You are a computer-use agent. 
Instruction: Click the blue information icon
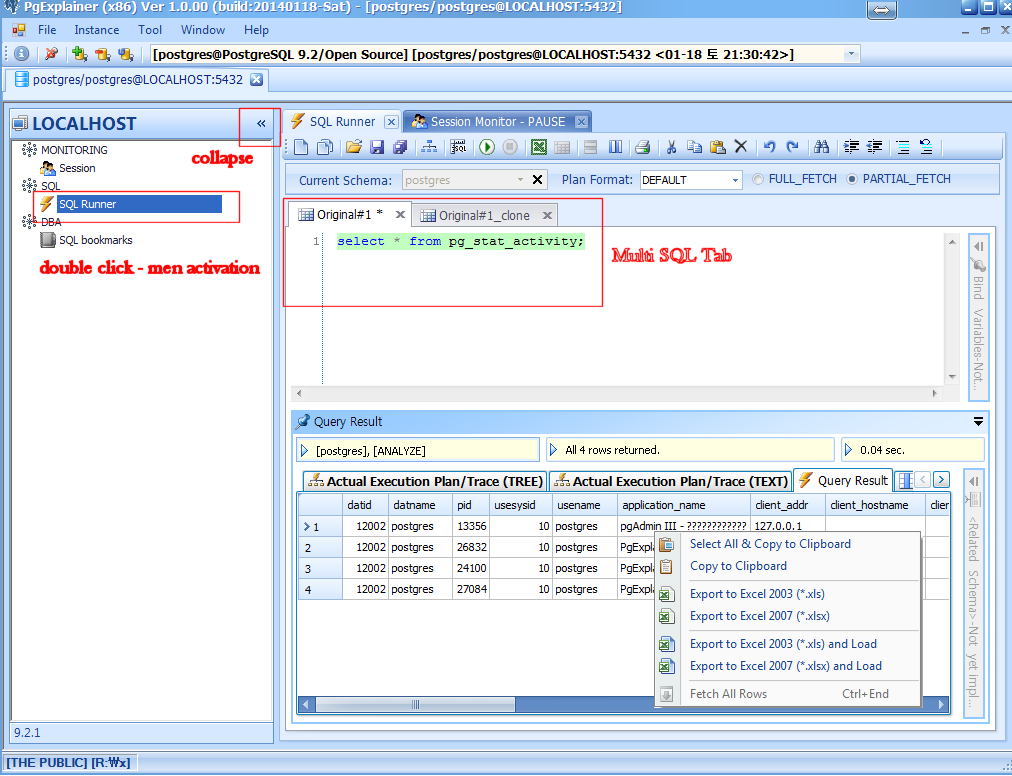pyautogui.click(x=21, y=54)
